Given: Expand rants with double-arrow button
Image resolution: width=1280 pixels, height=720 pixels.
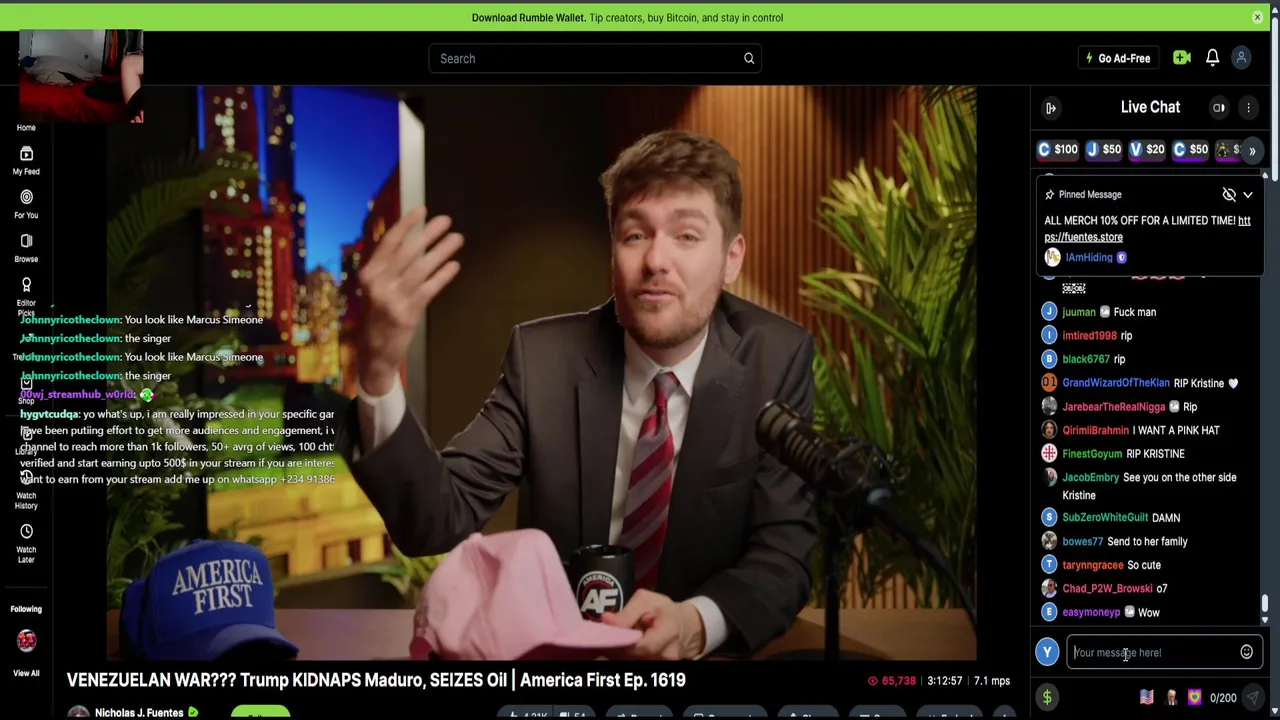Looking at the screenshot, I should coord(1252,150).
